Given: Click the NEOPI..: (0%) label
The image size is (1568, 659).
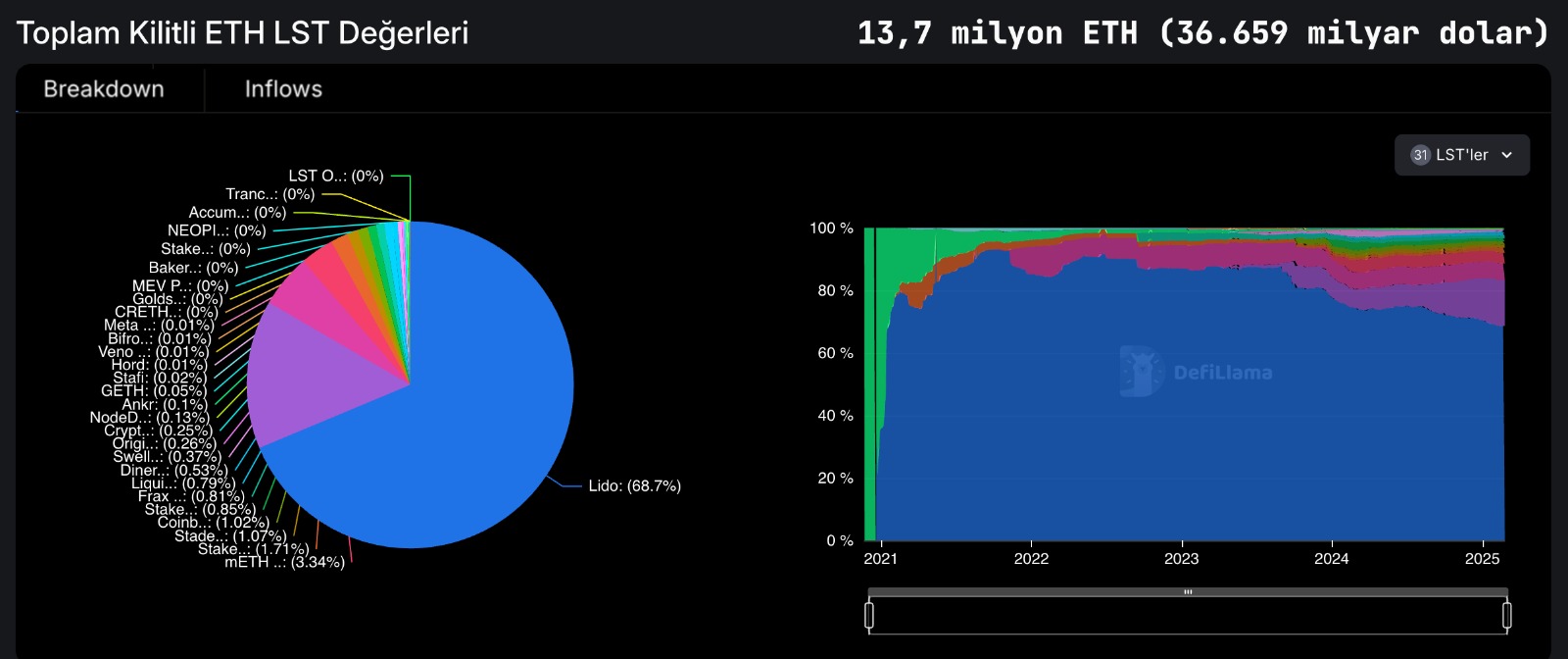Looking at the screenshot, I should (217, 230).
